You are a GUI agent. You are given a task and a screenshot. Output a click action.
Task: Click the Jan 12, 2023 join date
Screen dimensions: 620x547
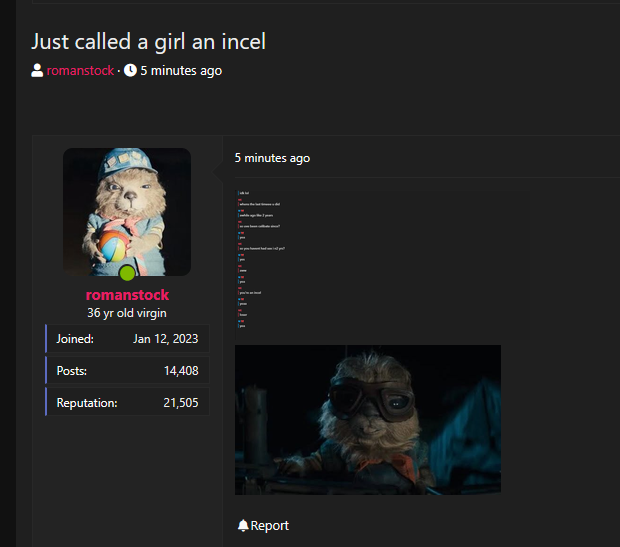tap(165, 339)
